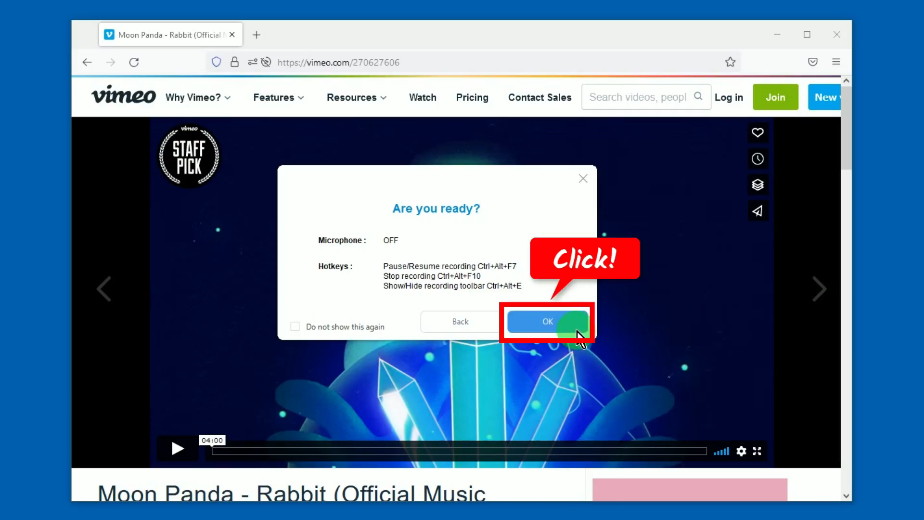924x520 pixels.
Task: Tick Do not show this again checkbox
Action: pos(295,326)
